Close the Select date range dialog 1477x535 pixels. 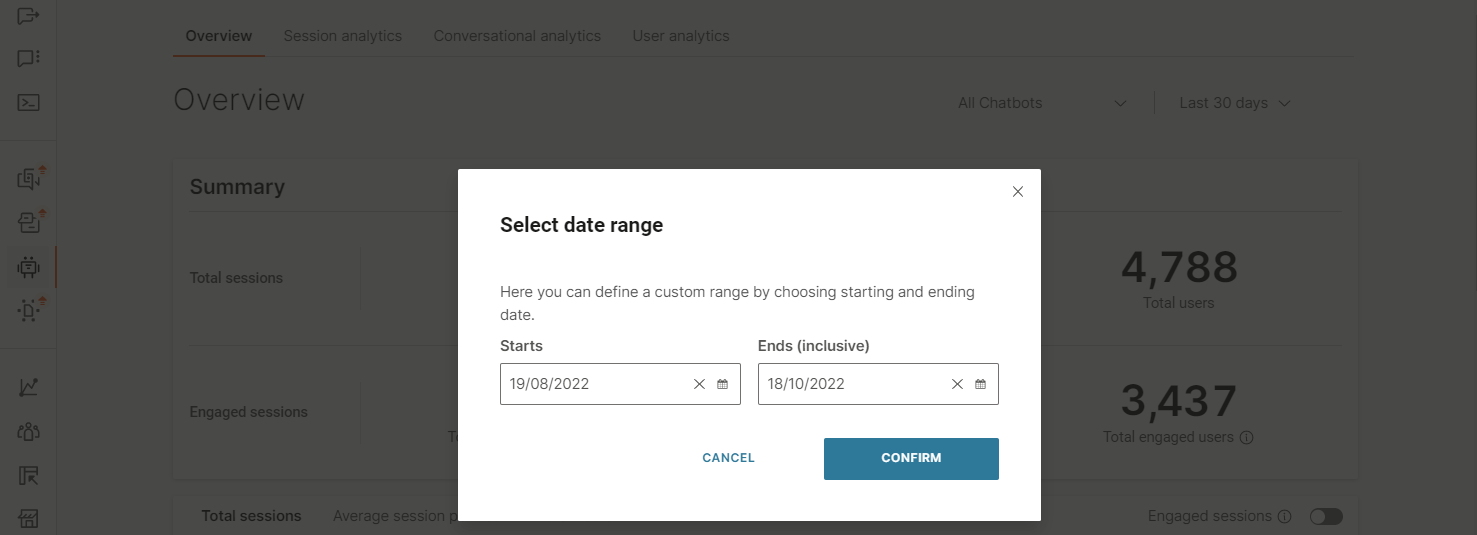point(1018,192)
